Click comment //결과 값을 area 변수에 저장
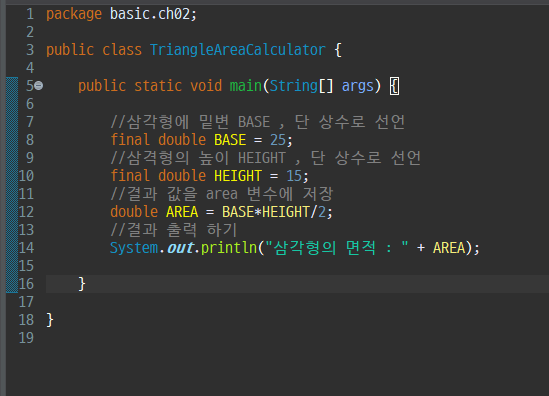The image size is (549, 396). (x=222, y=194)
